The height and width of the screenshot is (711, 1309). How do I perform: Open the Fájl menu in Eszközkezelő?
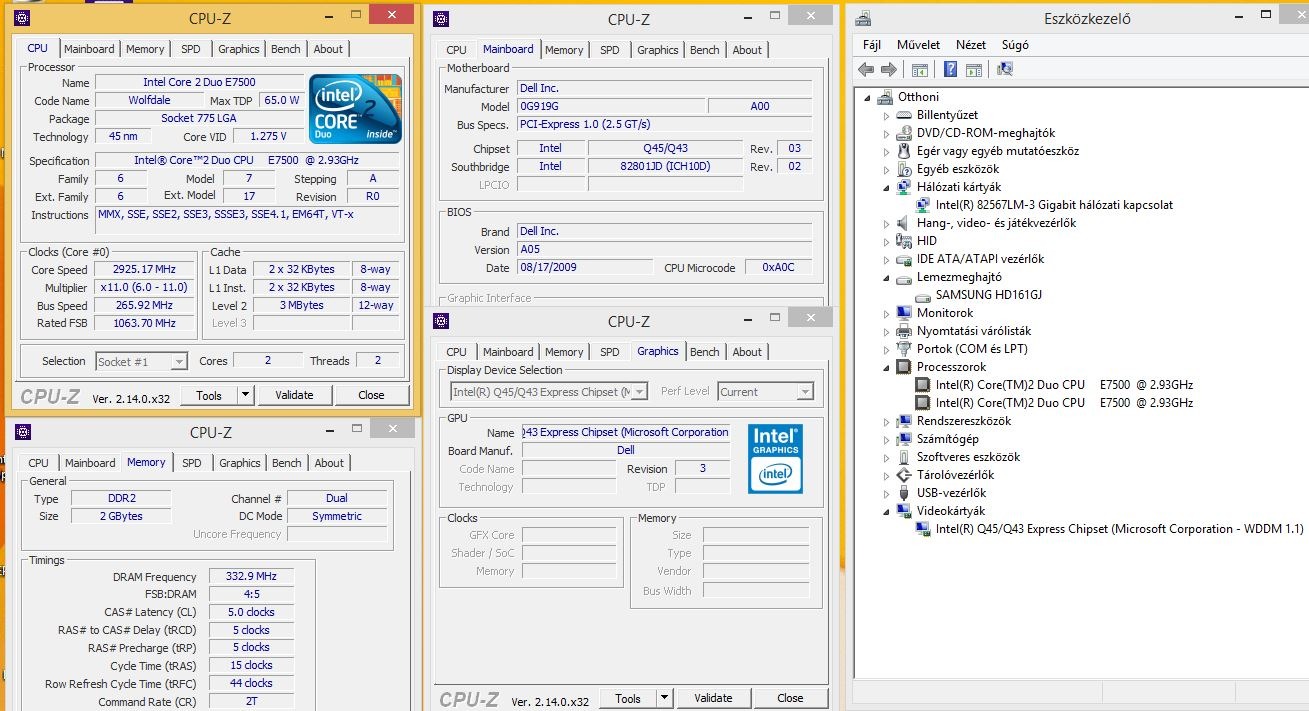pos(872,45)
